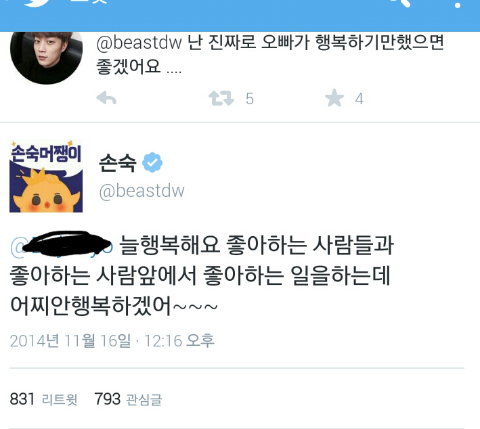Screen dimensions: 480x429
Task: Reply to the fan's tweet via arrow icon
Action: [106, 98]
